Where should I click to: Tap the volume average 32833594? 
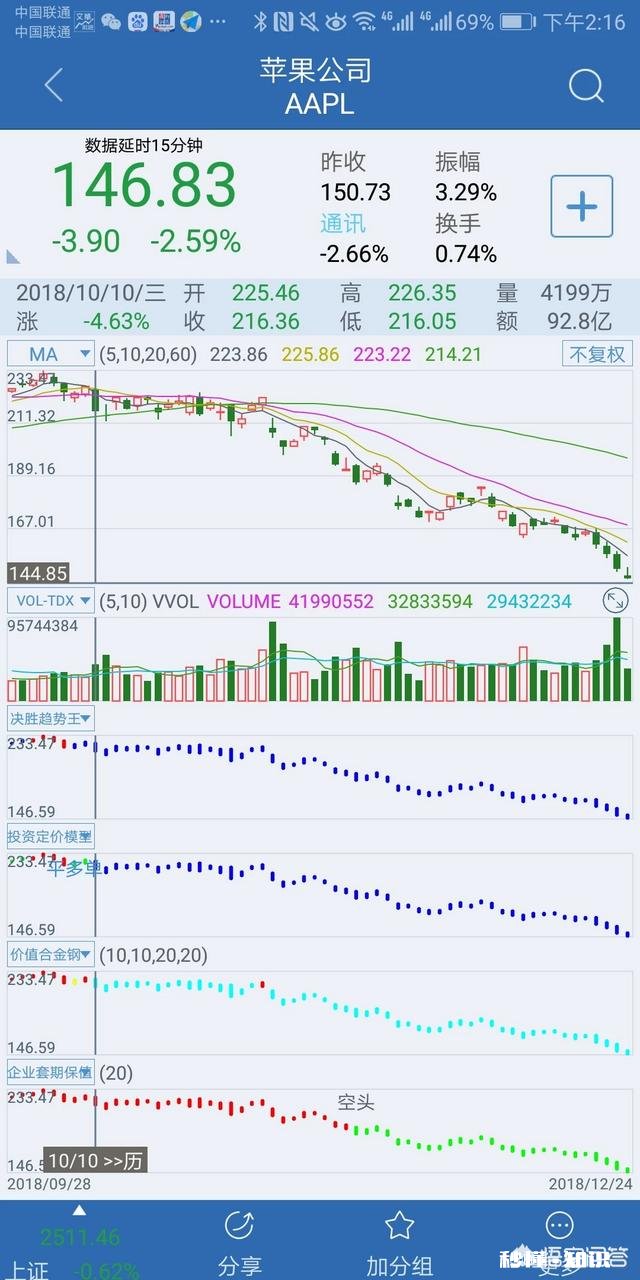[430, 601]
